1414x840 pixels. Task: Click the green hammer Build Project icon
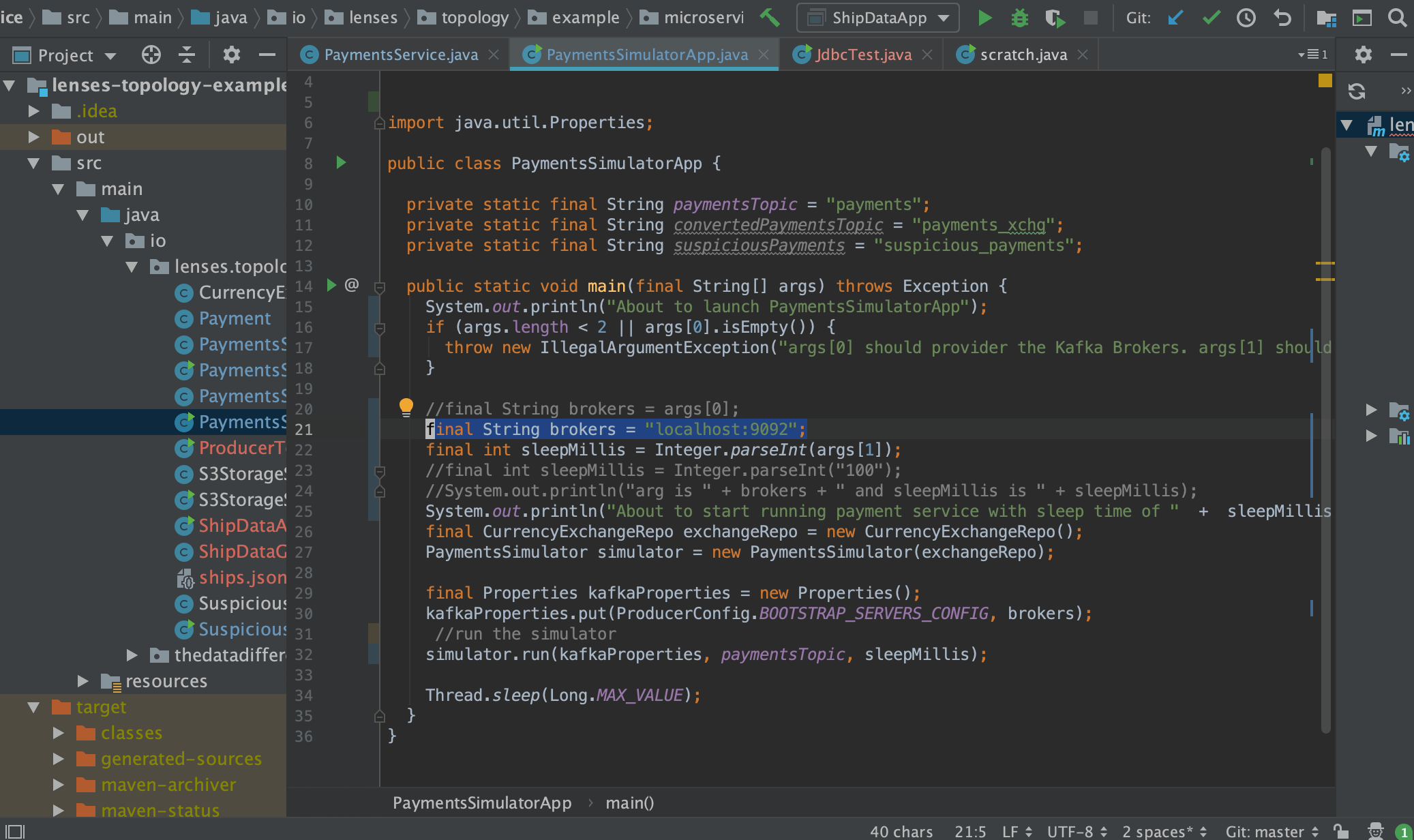(x=770, y=18)
